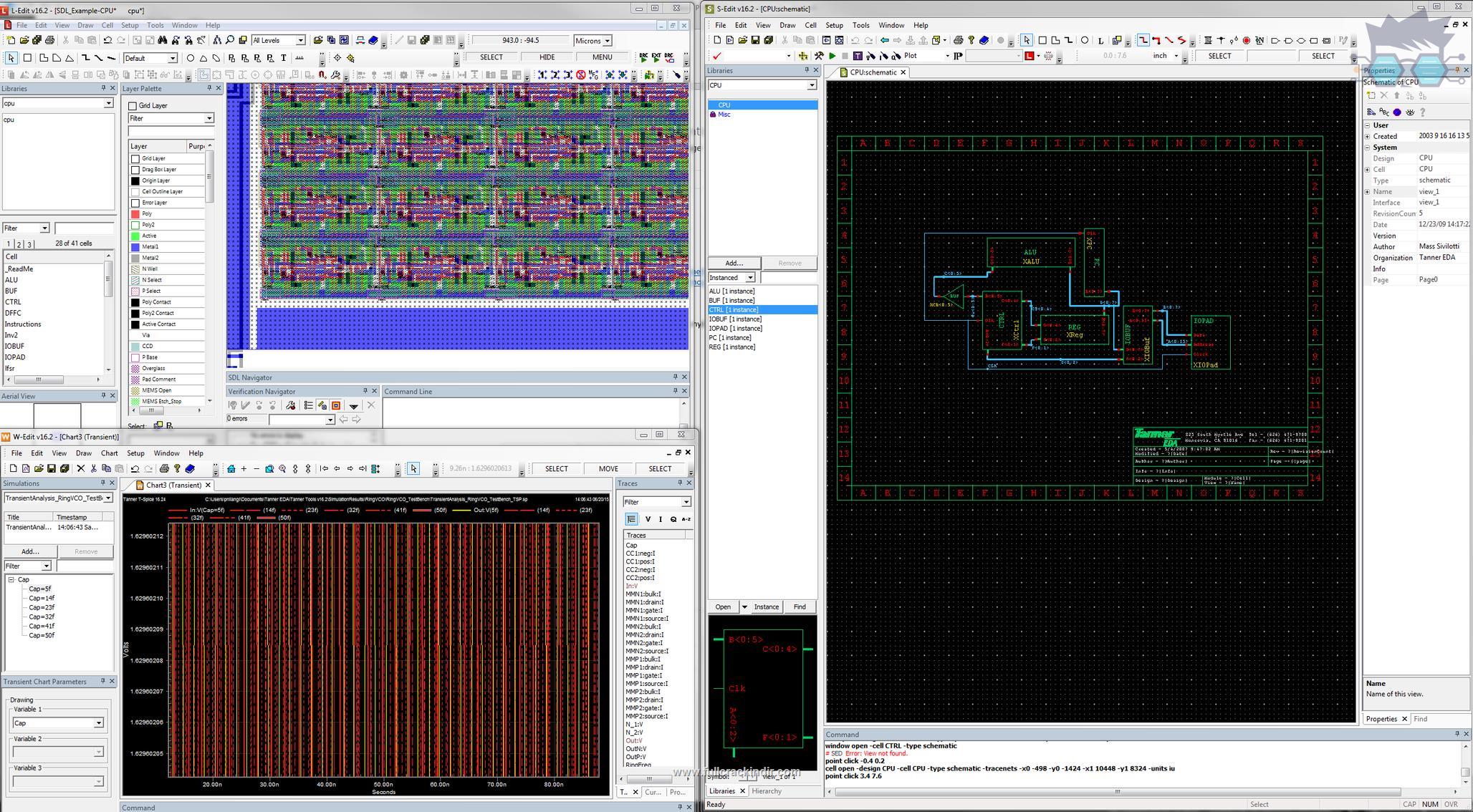This screenshot has height=812, width=1473.
Task: Click the red checkmark icon in S-Edit
Action: (x=716, y=56)
